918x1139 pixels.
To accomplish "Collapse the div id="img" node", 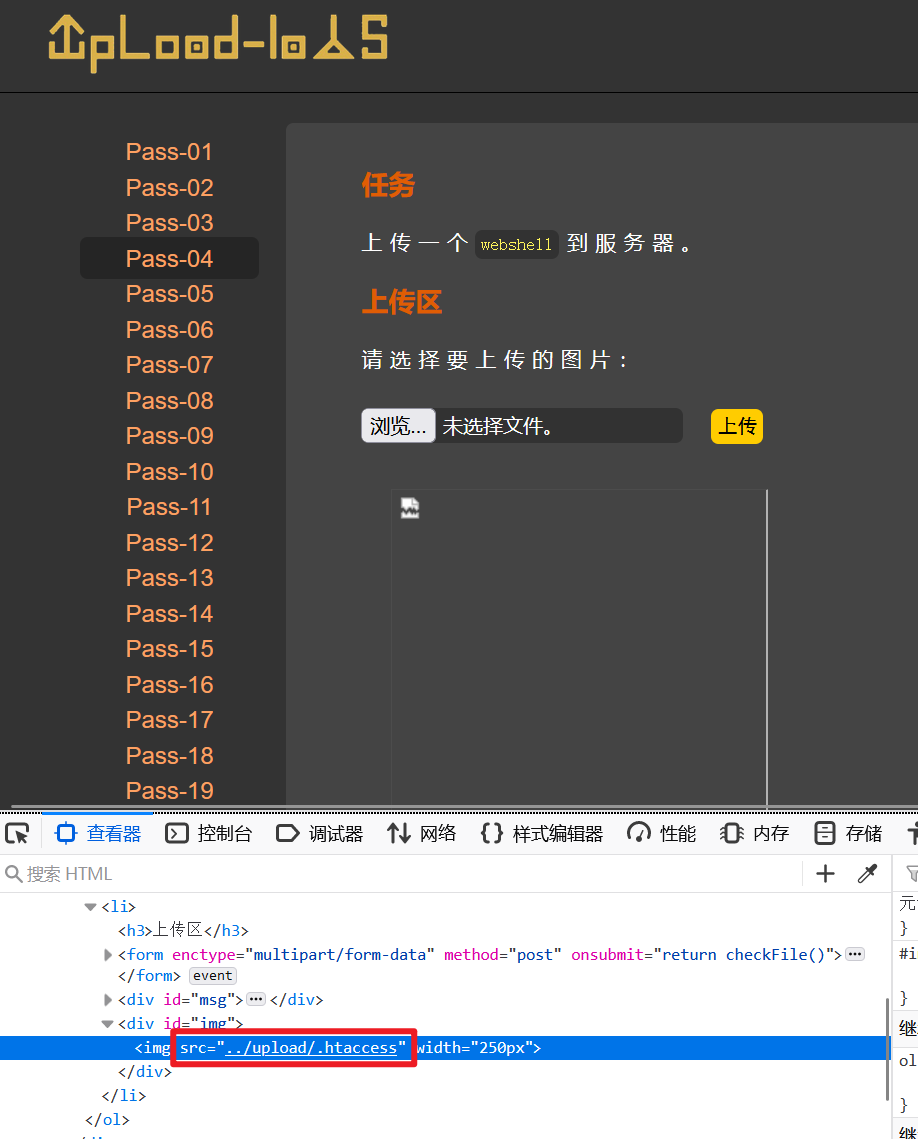I will tap(107, 1024).
